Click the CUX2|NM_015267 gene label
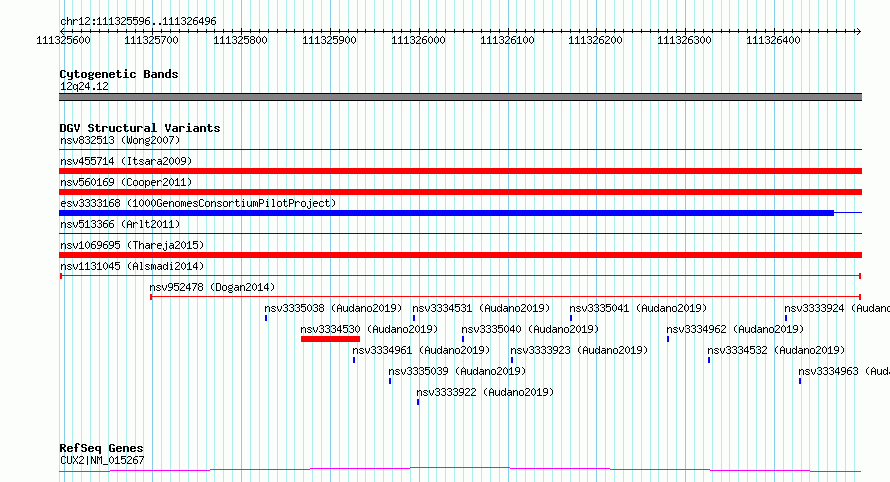The width and height of the screenshot is (890, 482). pos(102,460)
